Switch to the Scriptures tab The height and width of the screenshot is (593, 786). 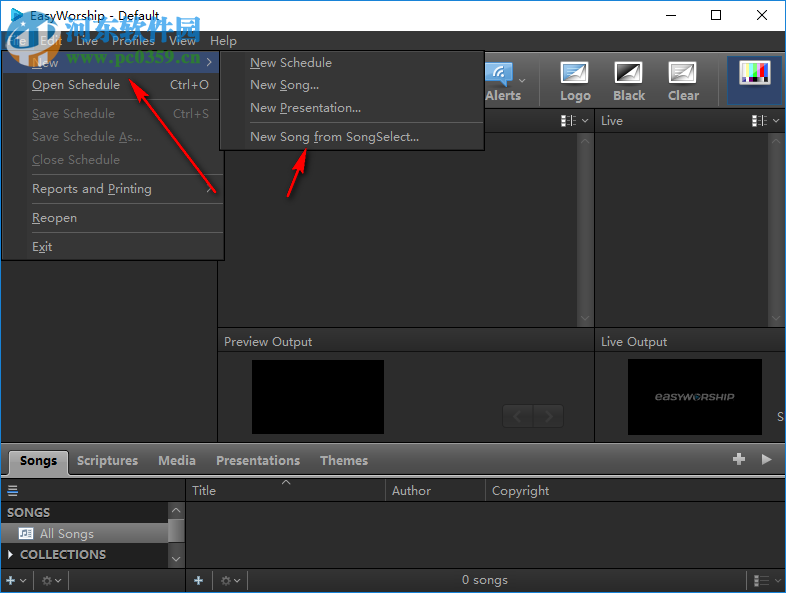pyautogui.click(x=107, y=461)
